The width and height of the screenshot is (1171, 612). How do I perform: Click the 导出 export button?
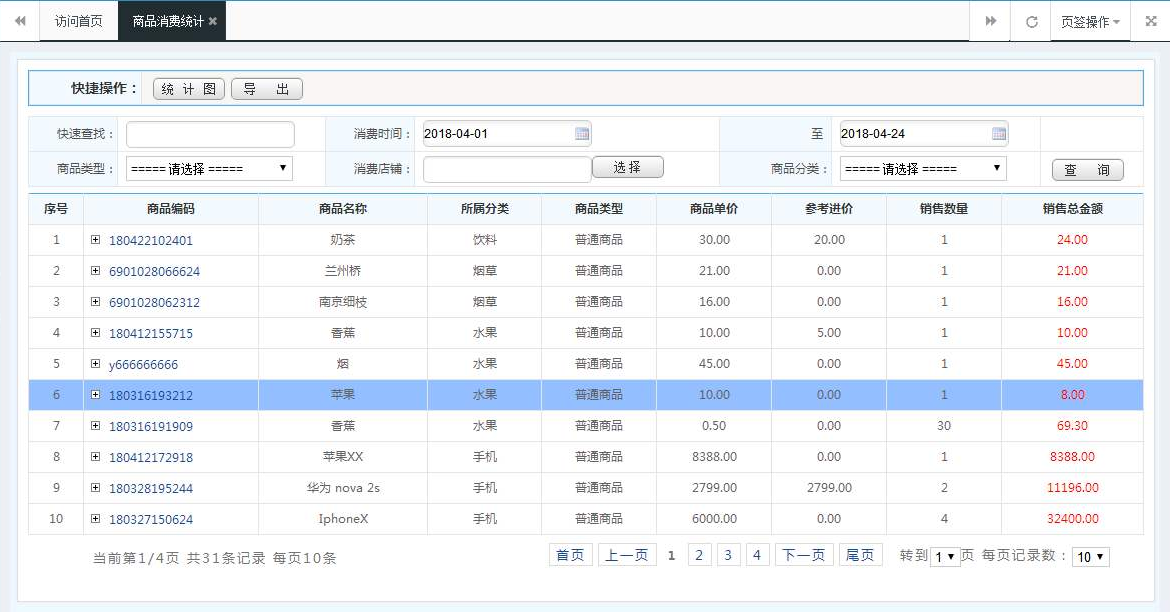[x=266, y=87]
